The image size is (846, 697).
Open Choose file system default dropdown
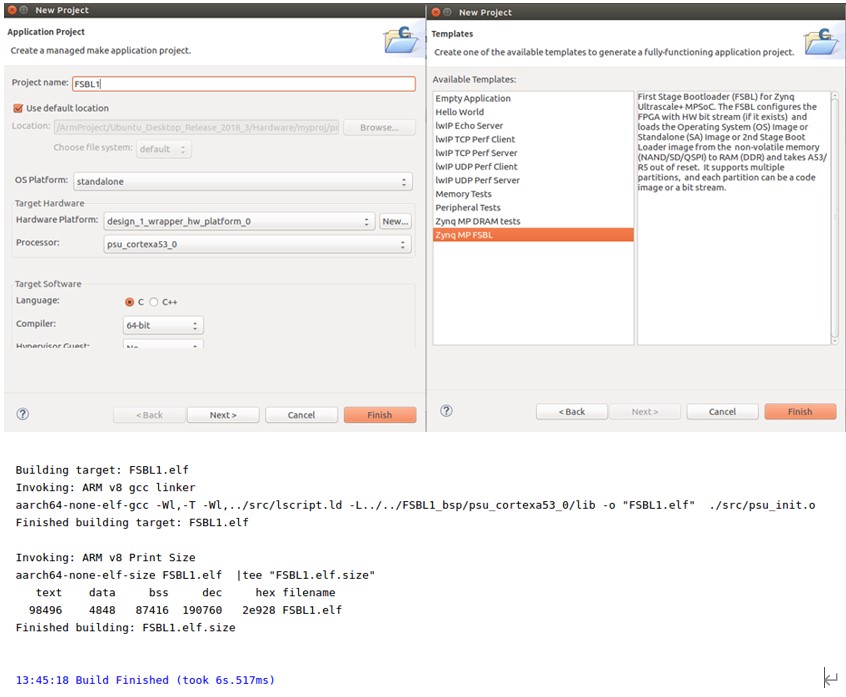pos(163,149)
